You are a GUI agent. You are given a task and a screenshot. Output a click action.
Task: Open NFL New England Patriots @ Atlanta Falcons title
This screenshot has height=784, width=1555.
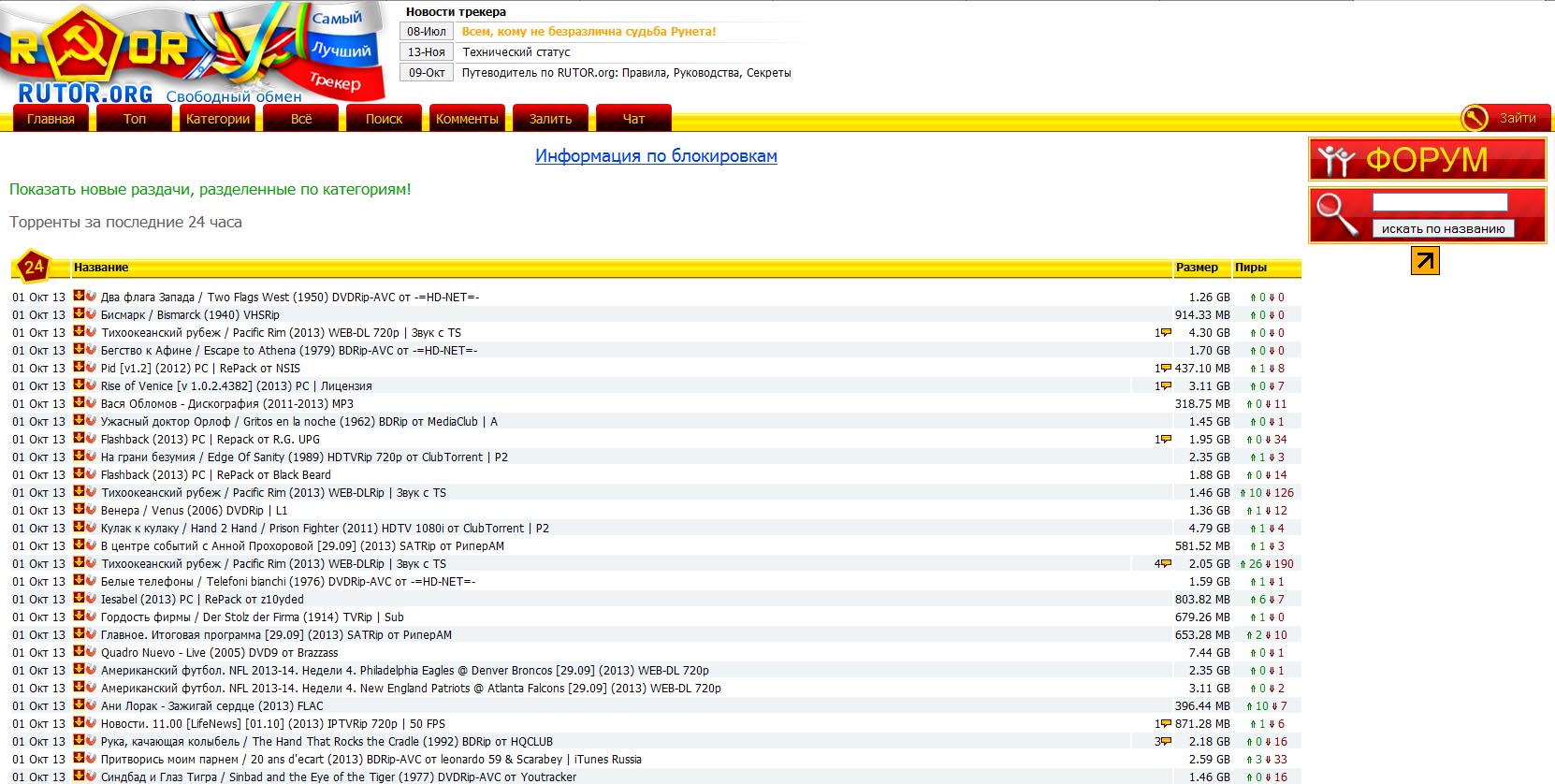(x=411, y=688)
